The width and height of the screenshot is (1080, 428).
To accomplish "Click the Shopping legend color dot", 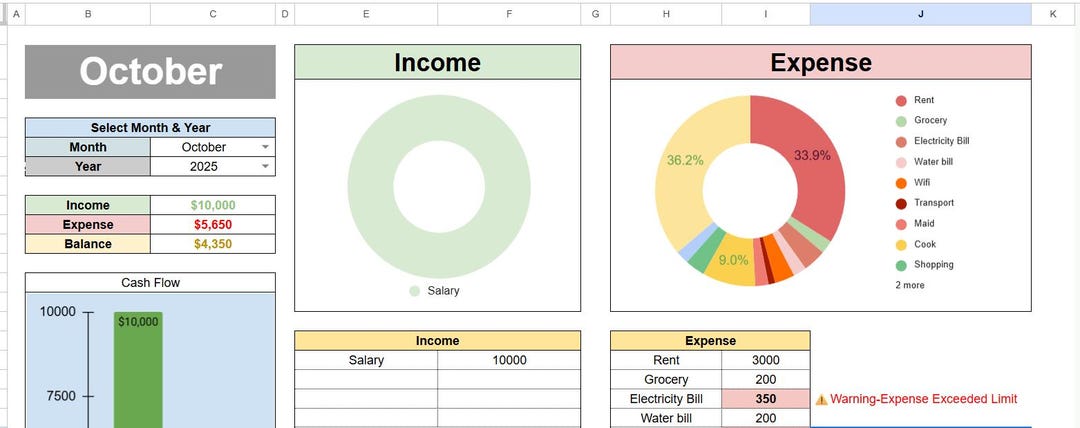I will [901, 265].
